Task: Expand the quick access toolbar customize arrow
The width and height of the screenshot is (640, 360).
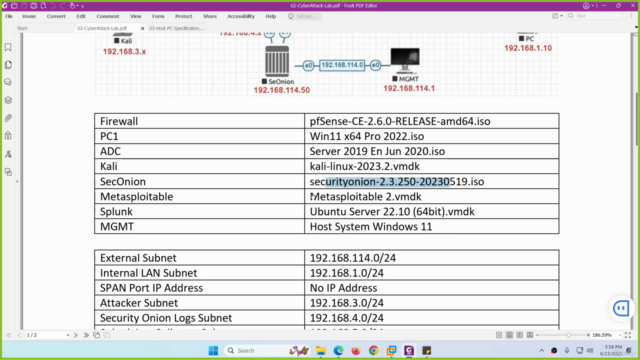Action: [x=82, y=6]
